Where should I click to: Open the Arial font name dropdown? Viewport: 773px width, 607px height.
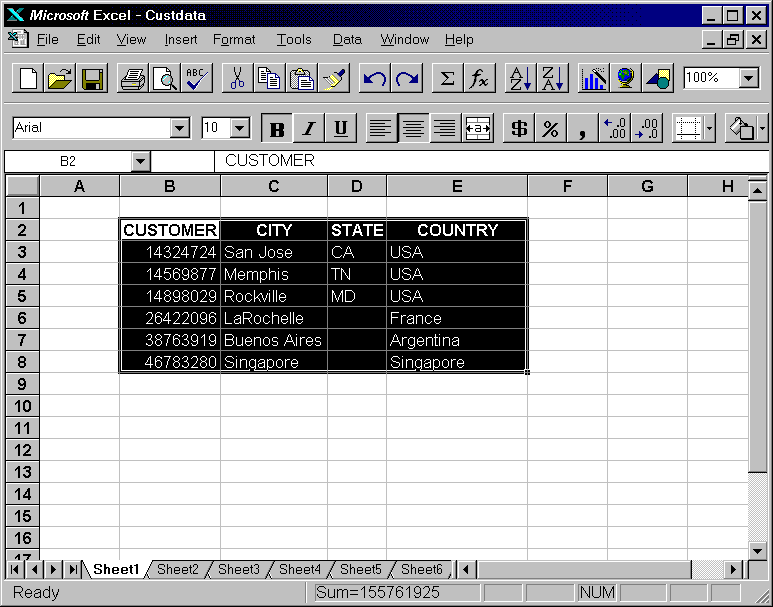(x=180, y=128)
